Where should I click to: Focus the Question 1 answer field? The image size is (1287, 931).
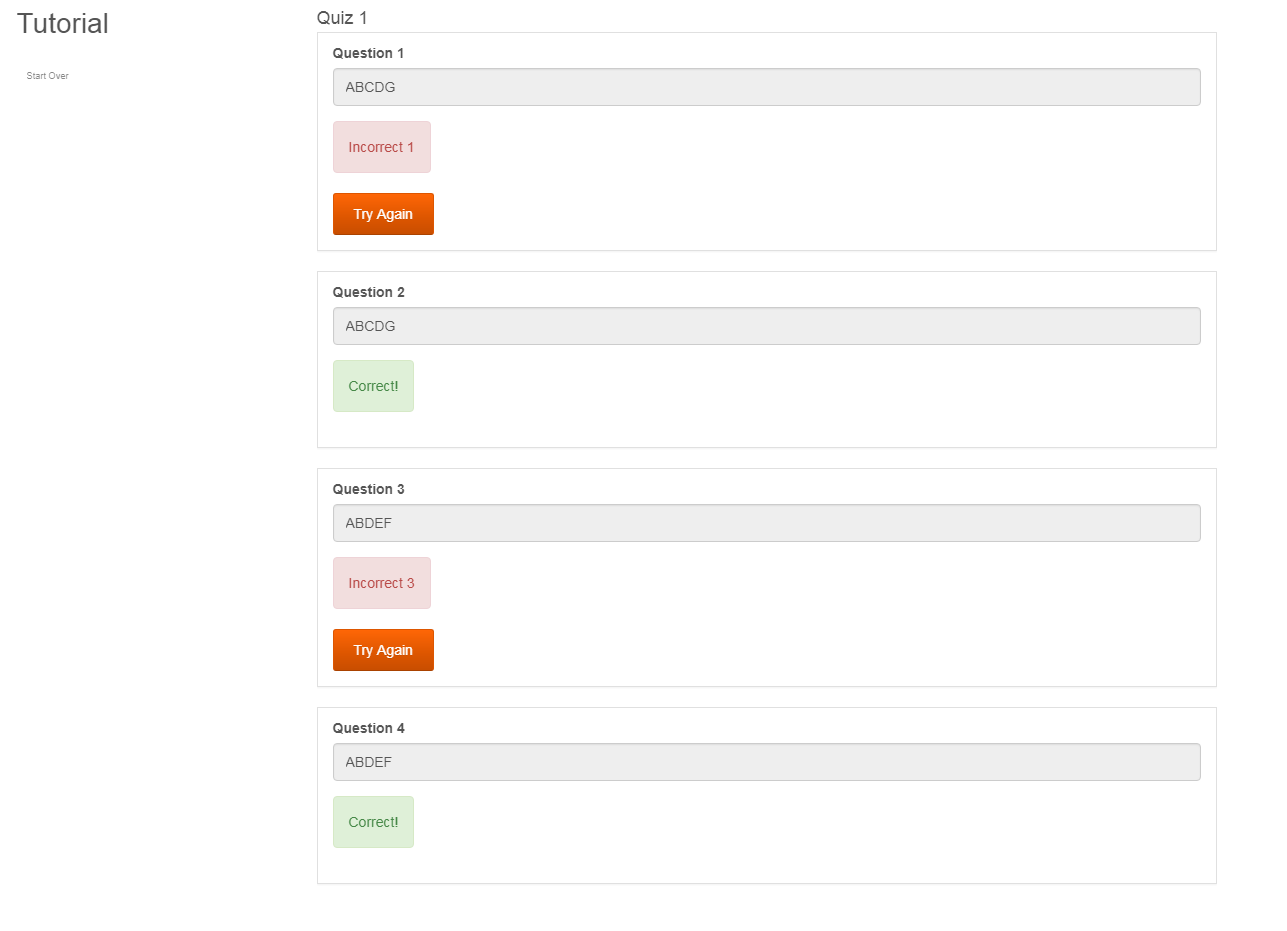pos(766,87)
